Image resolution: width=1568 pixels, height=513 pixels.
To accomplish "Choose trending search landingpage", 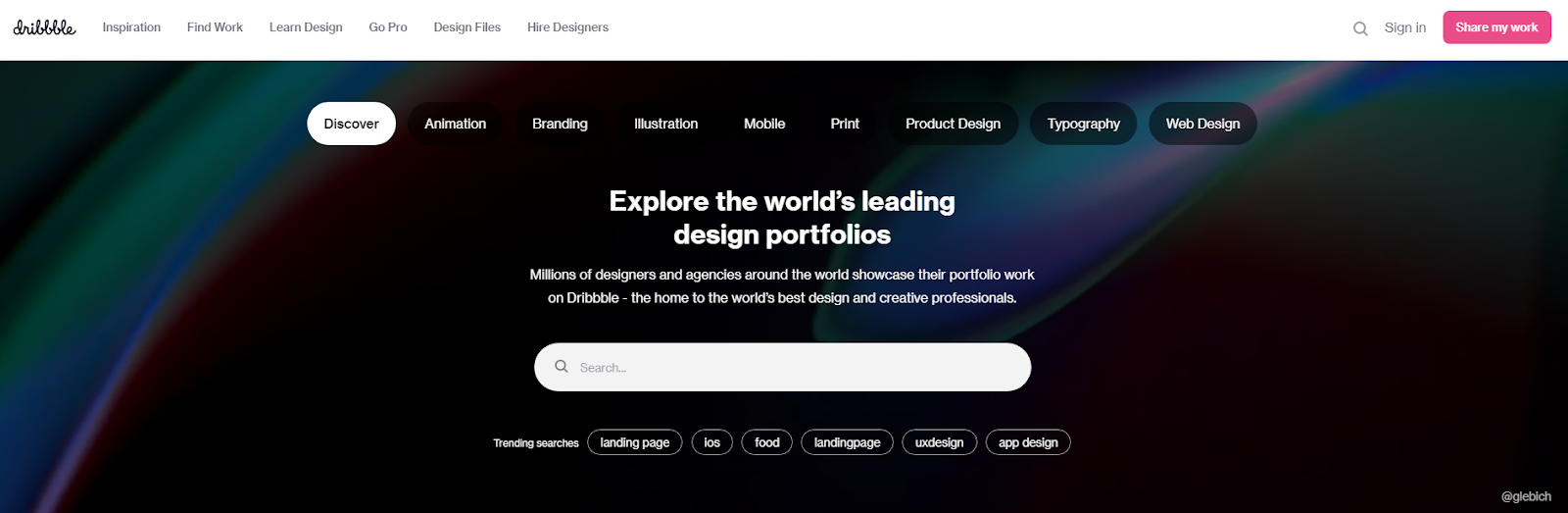I will click(847, 442).
